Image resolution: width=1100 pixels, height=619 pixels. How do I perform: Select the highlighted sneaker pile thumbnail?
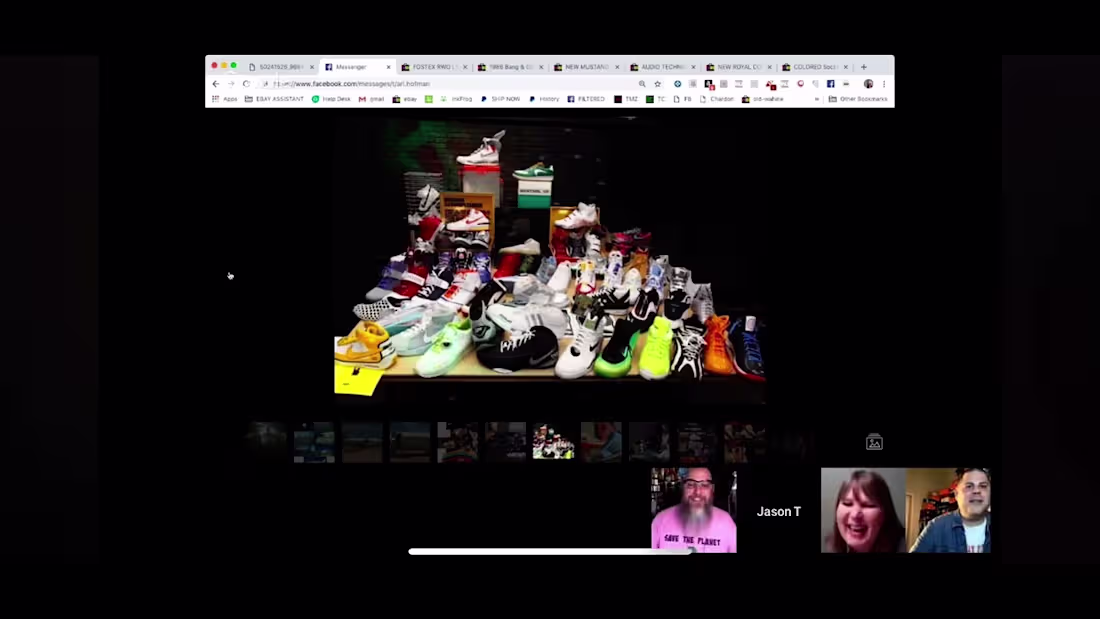pyautogui.click(x=554, y=442)
